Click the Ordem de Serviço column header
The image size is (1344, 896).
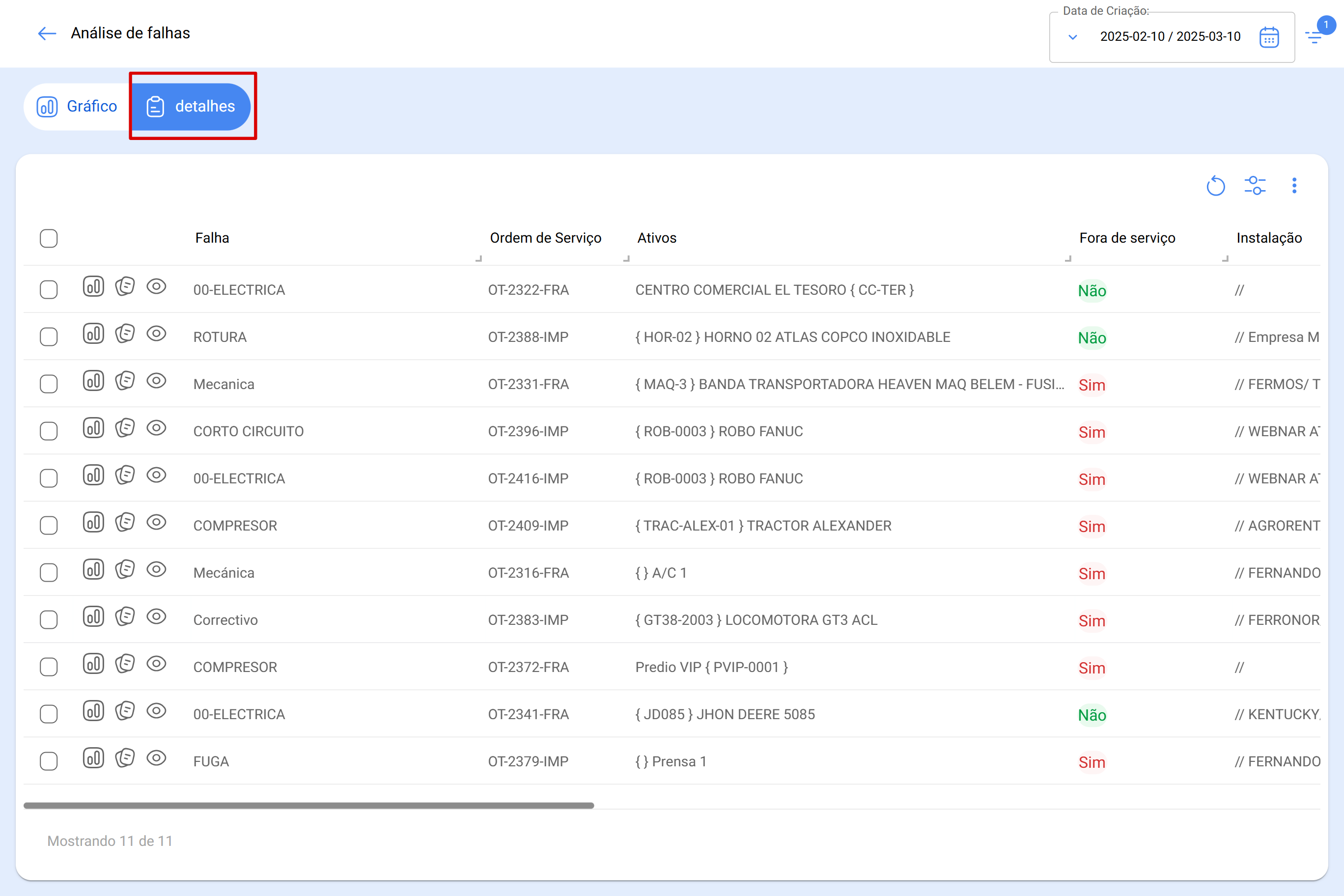[x=545, y=238]
